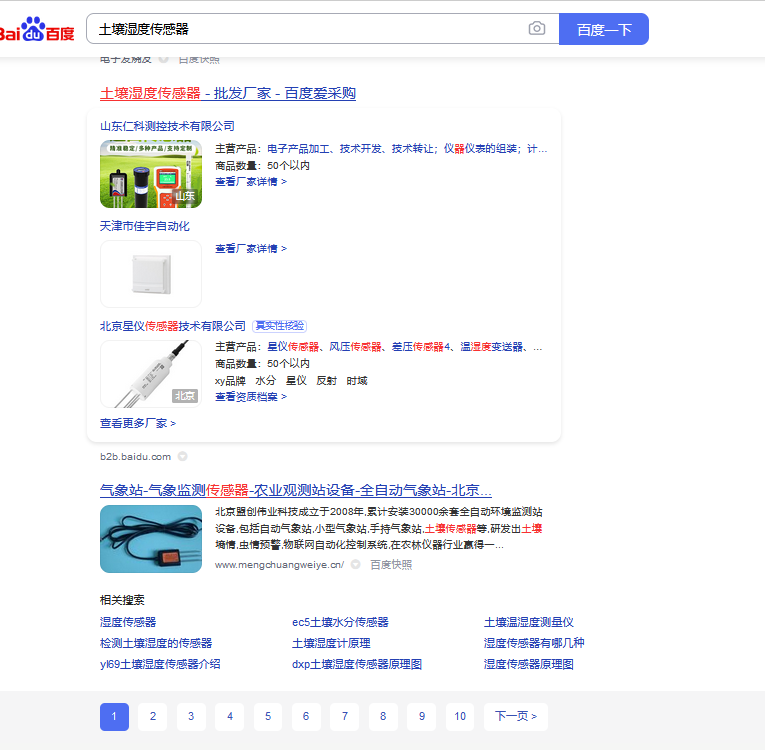Go to results page 3
Viewport: 765px width, 750px height.
tap(191, 716)
